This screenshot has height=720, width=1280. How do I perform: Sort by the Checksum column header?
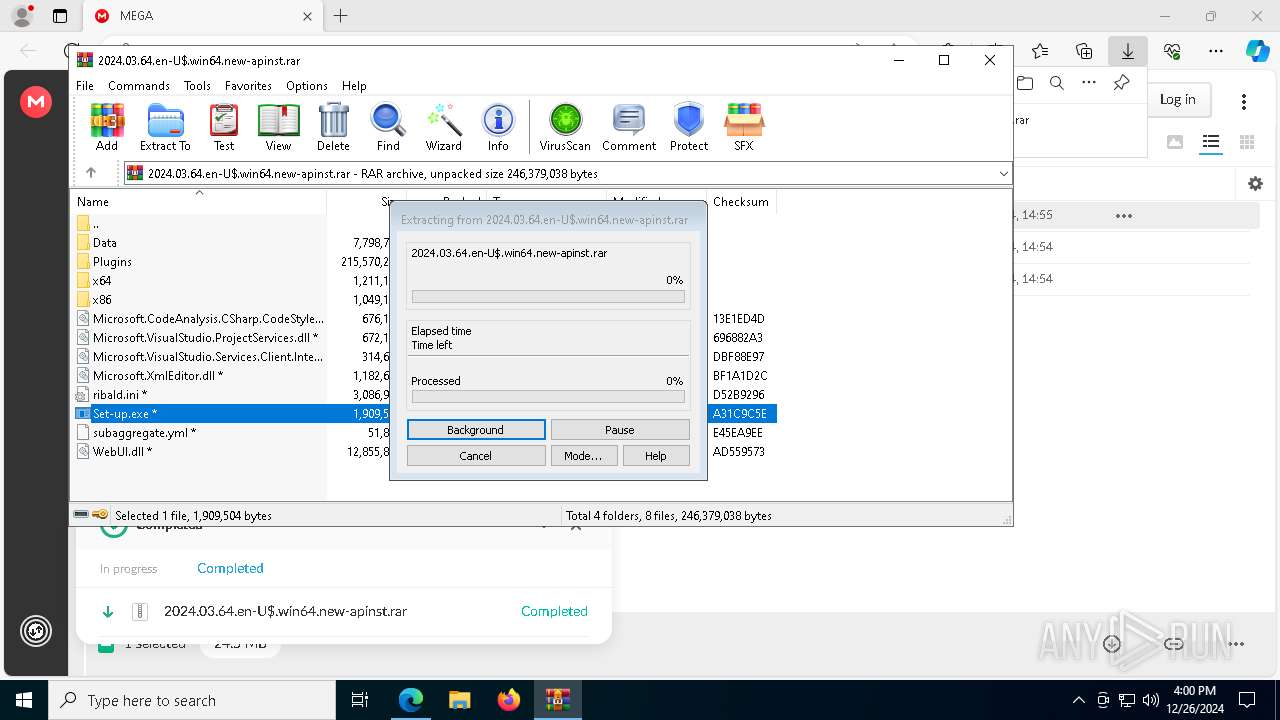point(741,201)
